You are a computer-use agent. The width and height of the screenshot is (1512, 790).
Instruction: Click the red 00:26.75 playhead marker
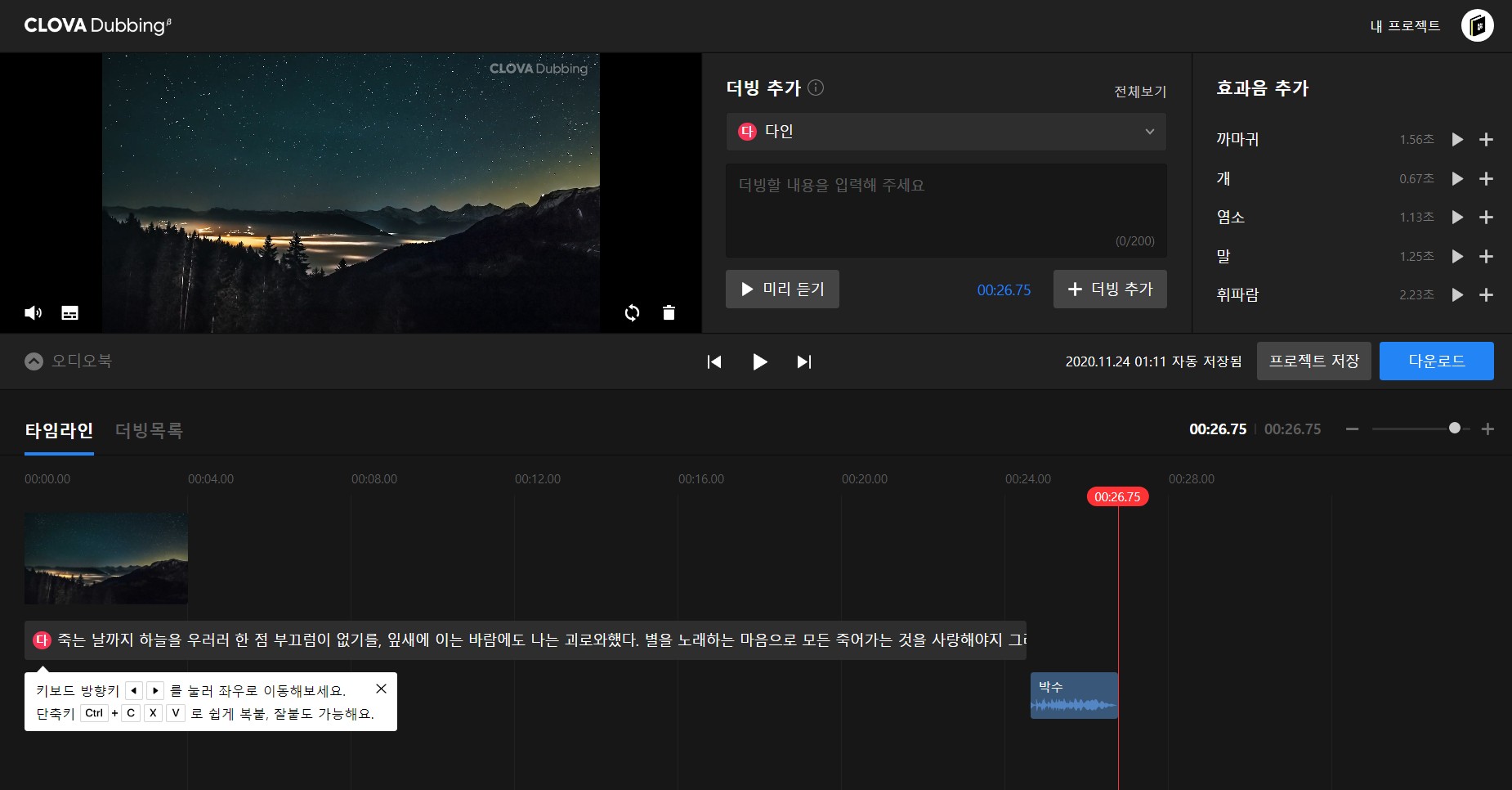(1117, 496)
